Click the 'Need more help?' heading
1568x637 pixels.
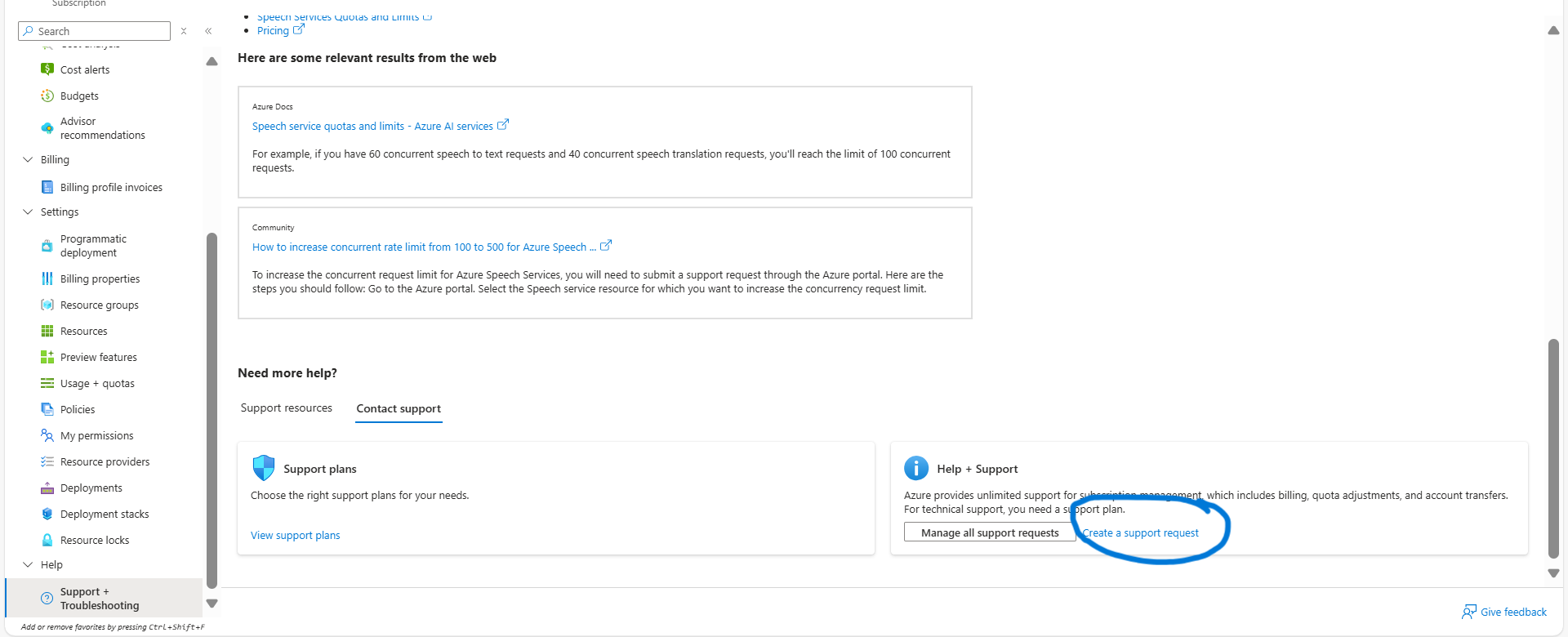pos(287,373)
